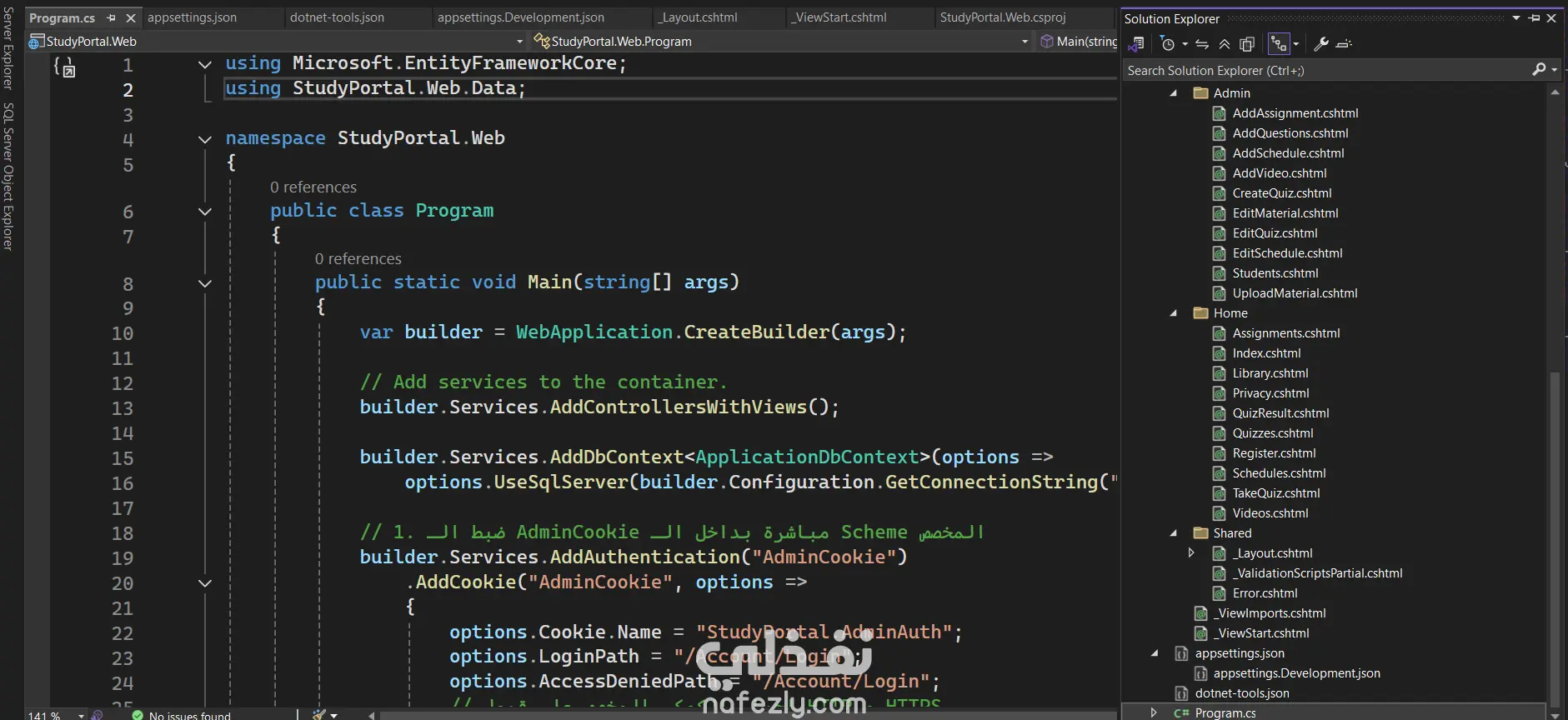The width and height of the screenshot is (1568, 720).
Task: Open Solution Explorer window position dropdown
Action: [x=1516, y=18]
